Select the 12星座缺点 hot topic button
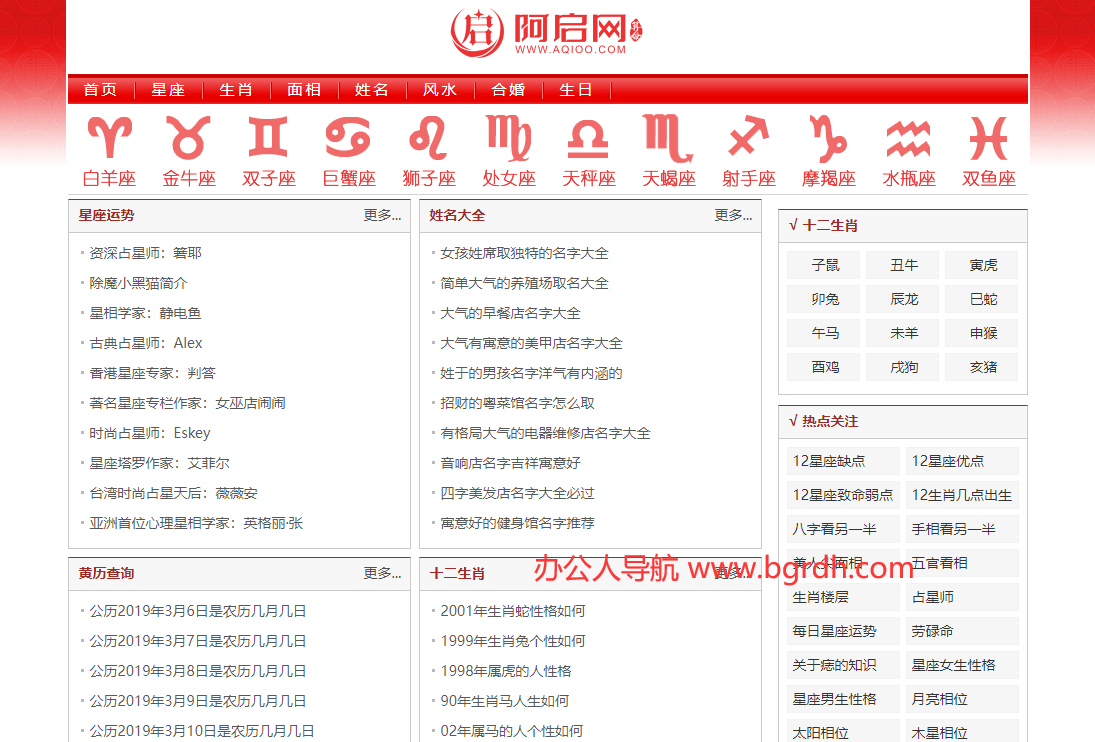The width and height of the screenshot is (1095, 742). click(x=843, y=461)
